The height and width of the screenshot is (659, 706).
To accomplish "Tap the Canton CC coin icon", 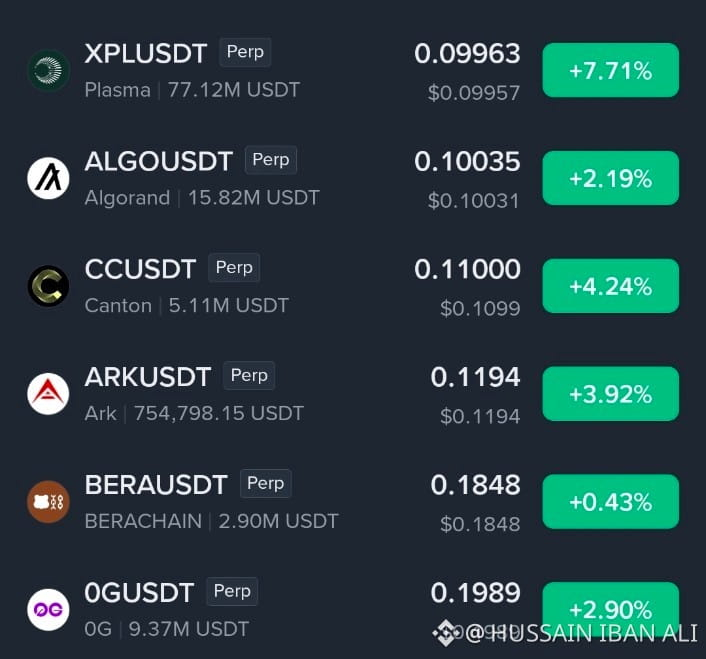I will point(48,286).
